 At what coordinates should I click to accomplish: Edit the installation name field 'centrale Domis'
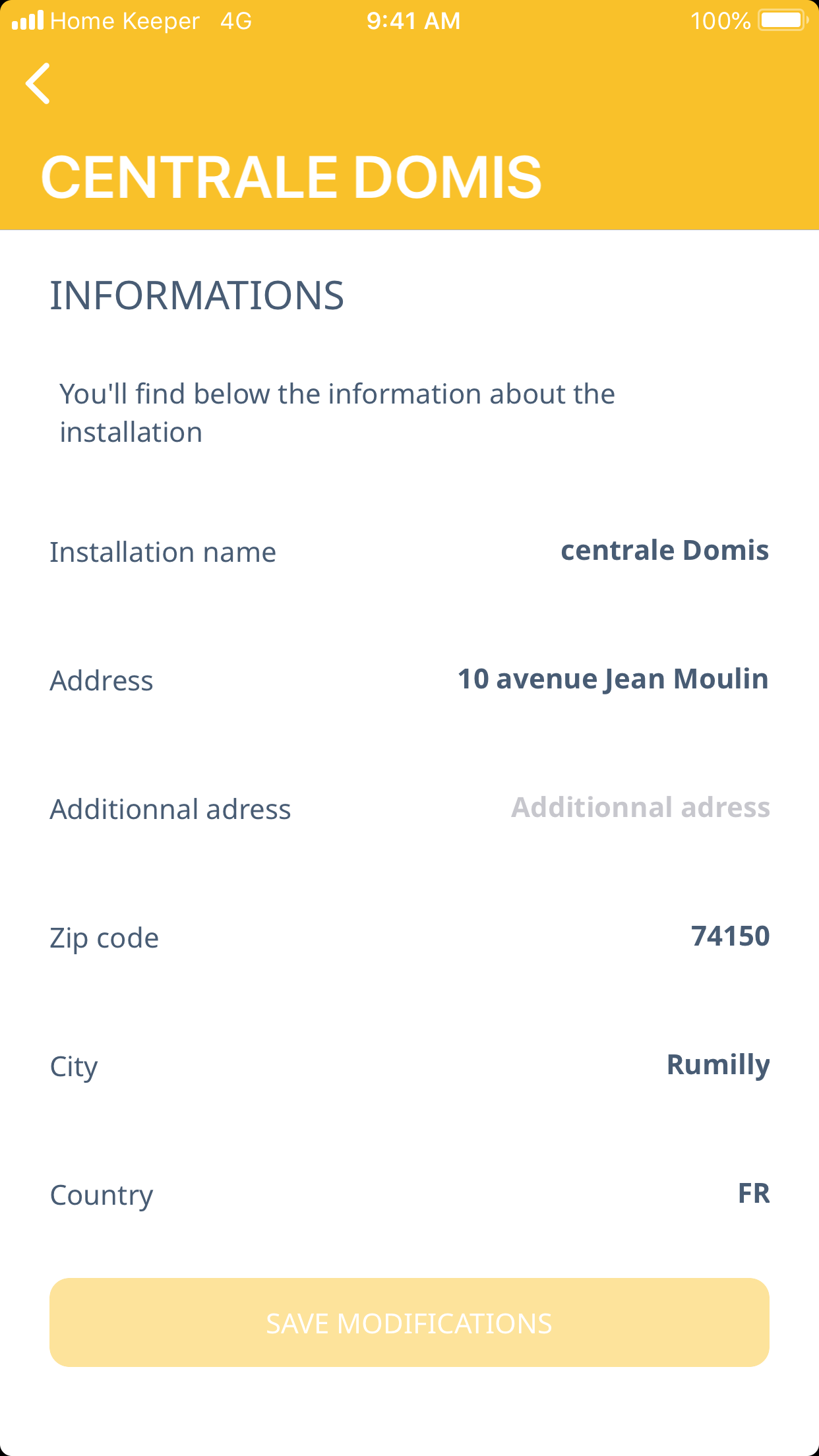tap(664, 551)
